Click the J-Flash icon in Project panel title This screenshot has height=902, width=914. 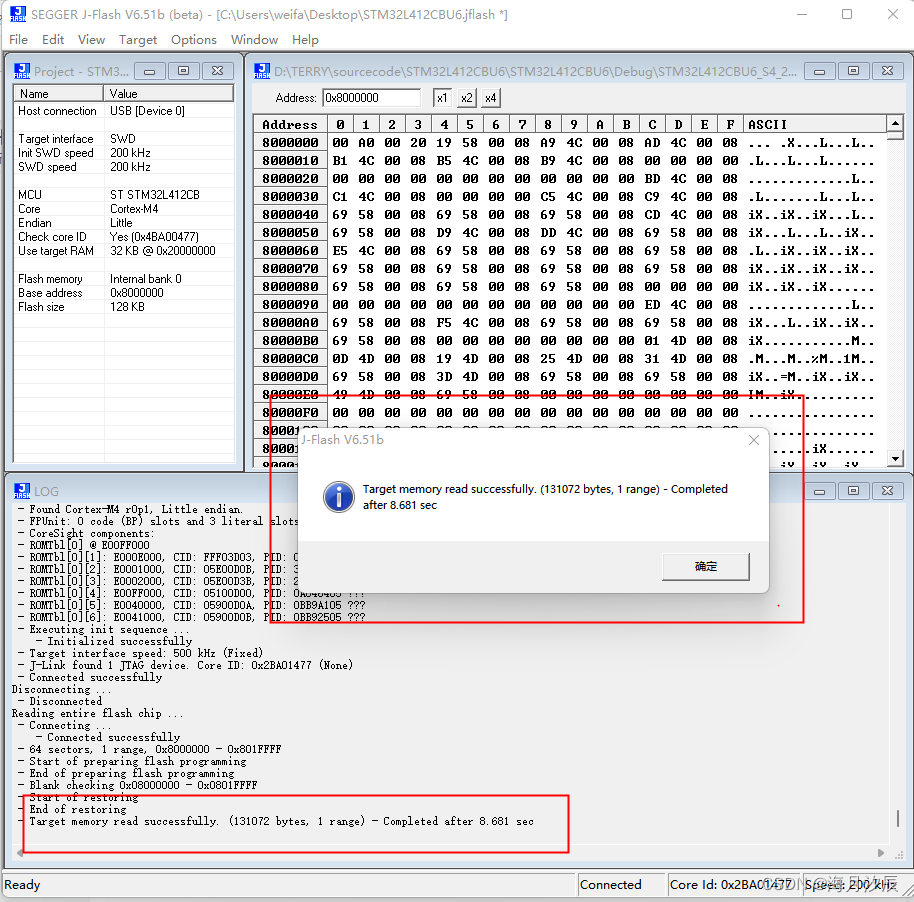pos(22,71)
